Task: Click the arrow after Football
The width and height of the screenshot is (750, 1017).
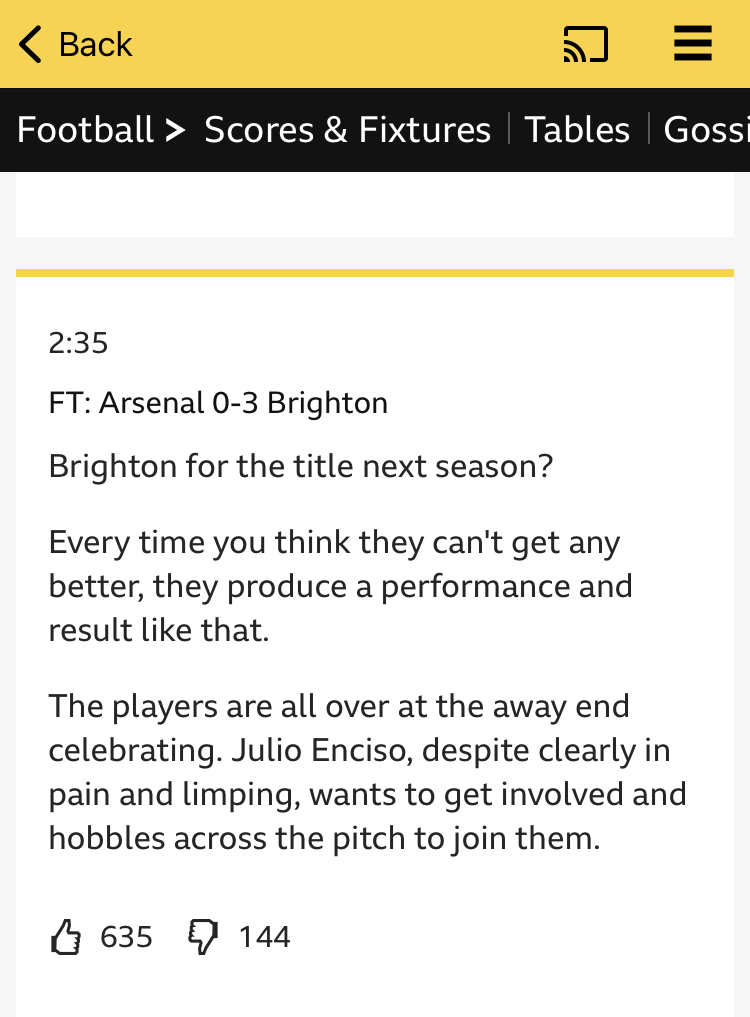Action: 175,130
